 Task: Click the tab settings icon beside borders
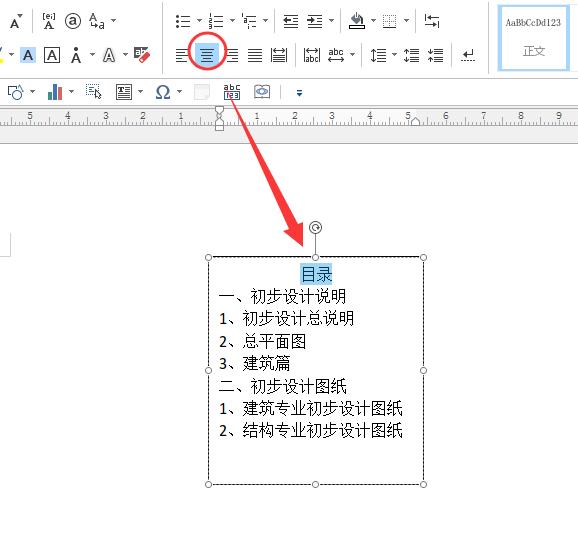click(432, 21)
